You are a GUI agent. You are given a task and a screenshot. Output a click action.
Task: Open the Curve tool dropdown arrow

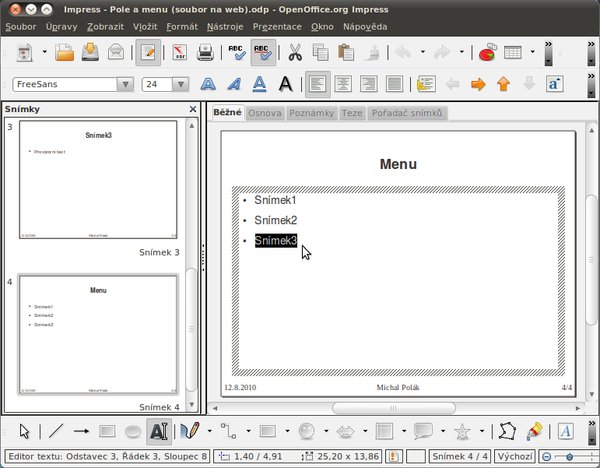click(209, 431)
